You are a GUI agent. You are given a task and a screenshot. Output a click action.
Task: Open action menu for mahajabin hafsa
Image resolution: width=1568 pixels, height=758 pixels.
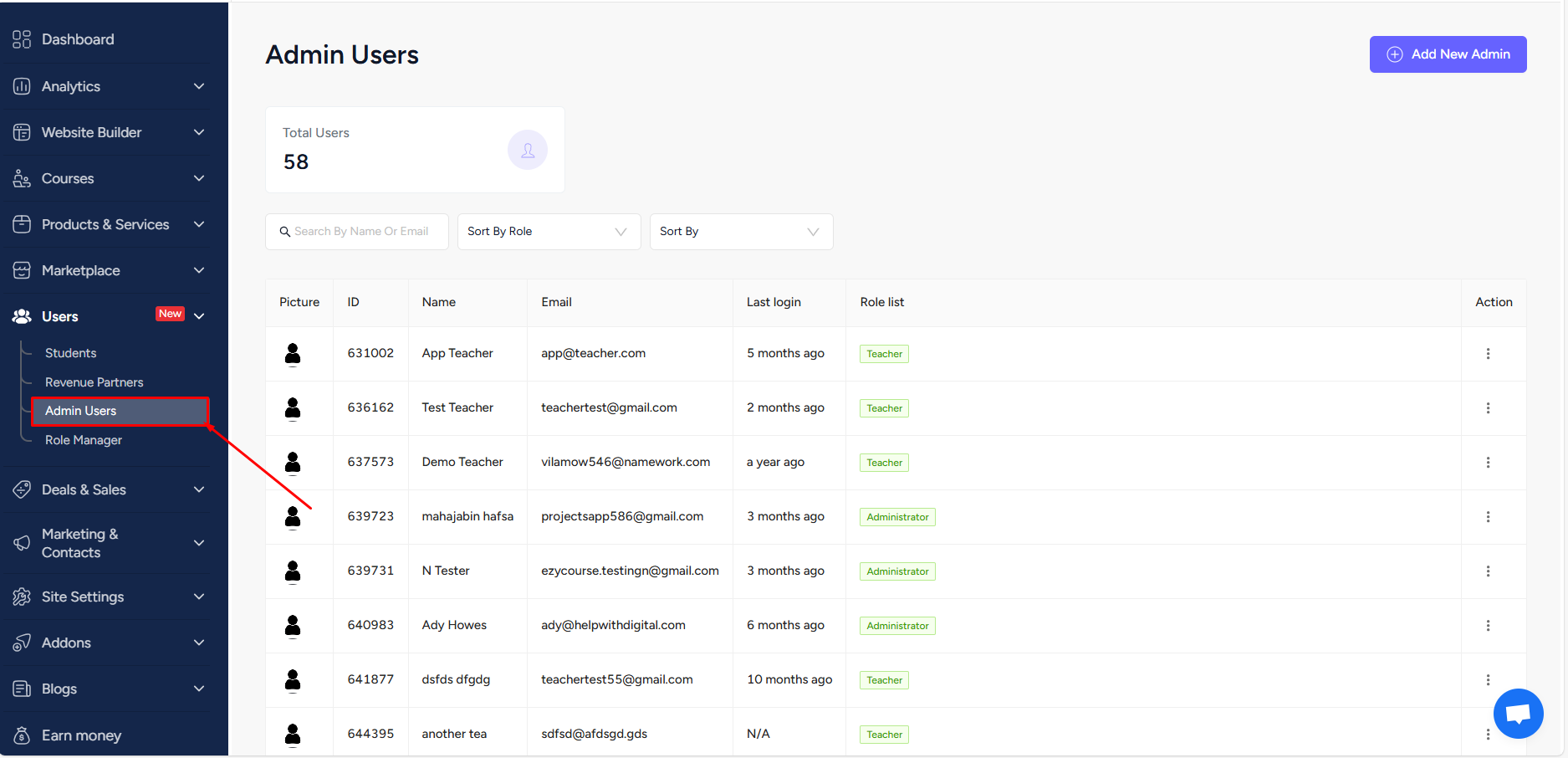(1488, 517)
